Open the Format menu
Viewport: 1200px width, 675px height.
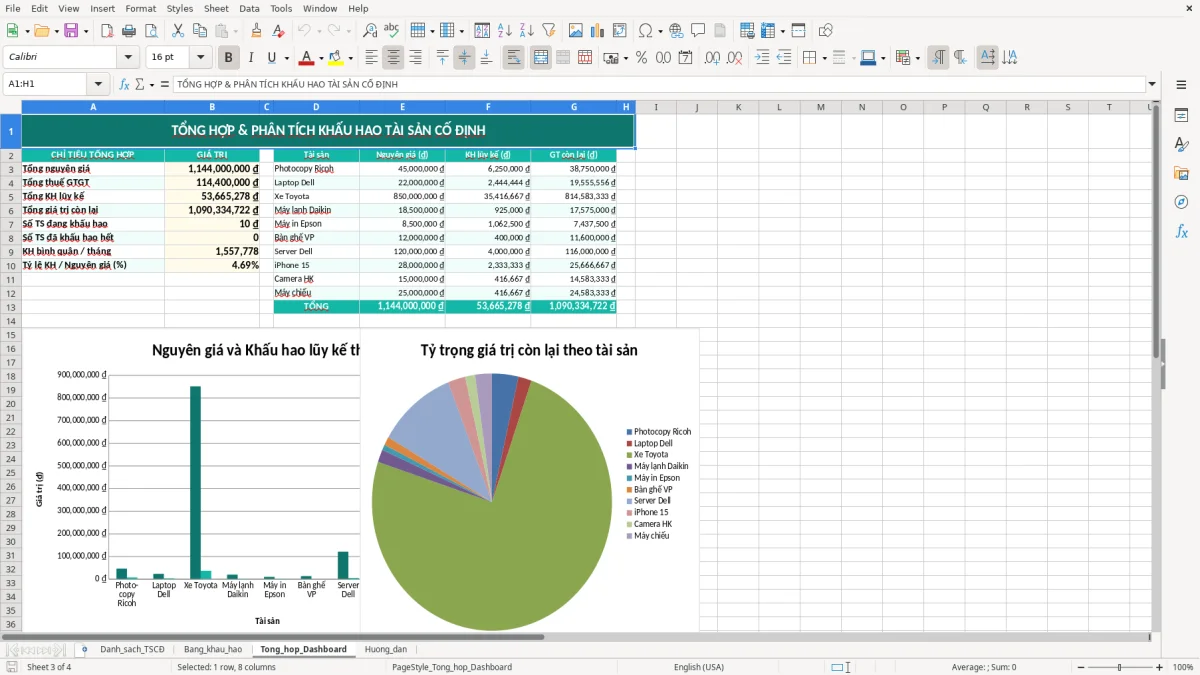(140, 8)
